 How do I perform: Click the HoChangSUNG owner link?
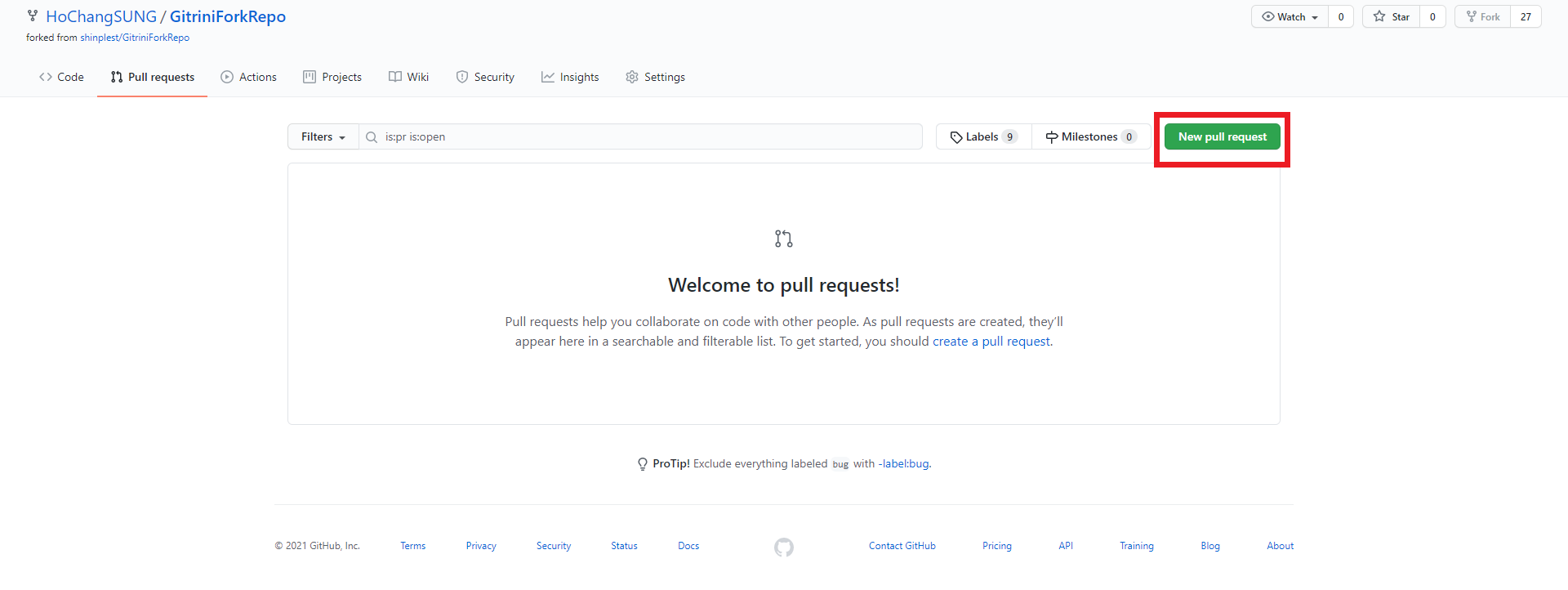click(101, 16)
